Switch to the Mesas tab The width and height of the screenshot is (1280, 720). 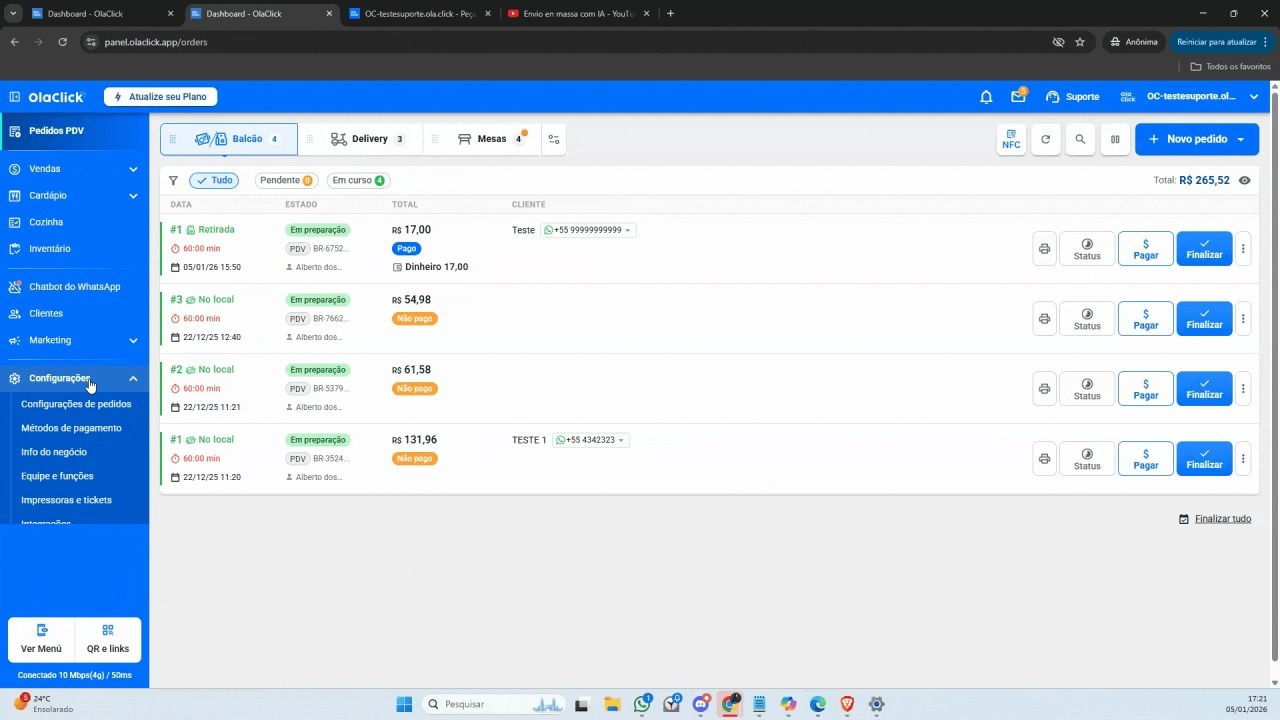[490, 139]
